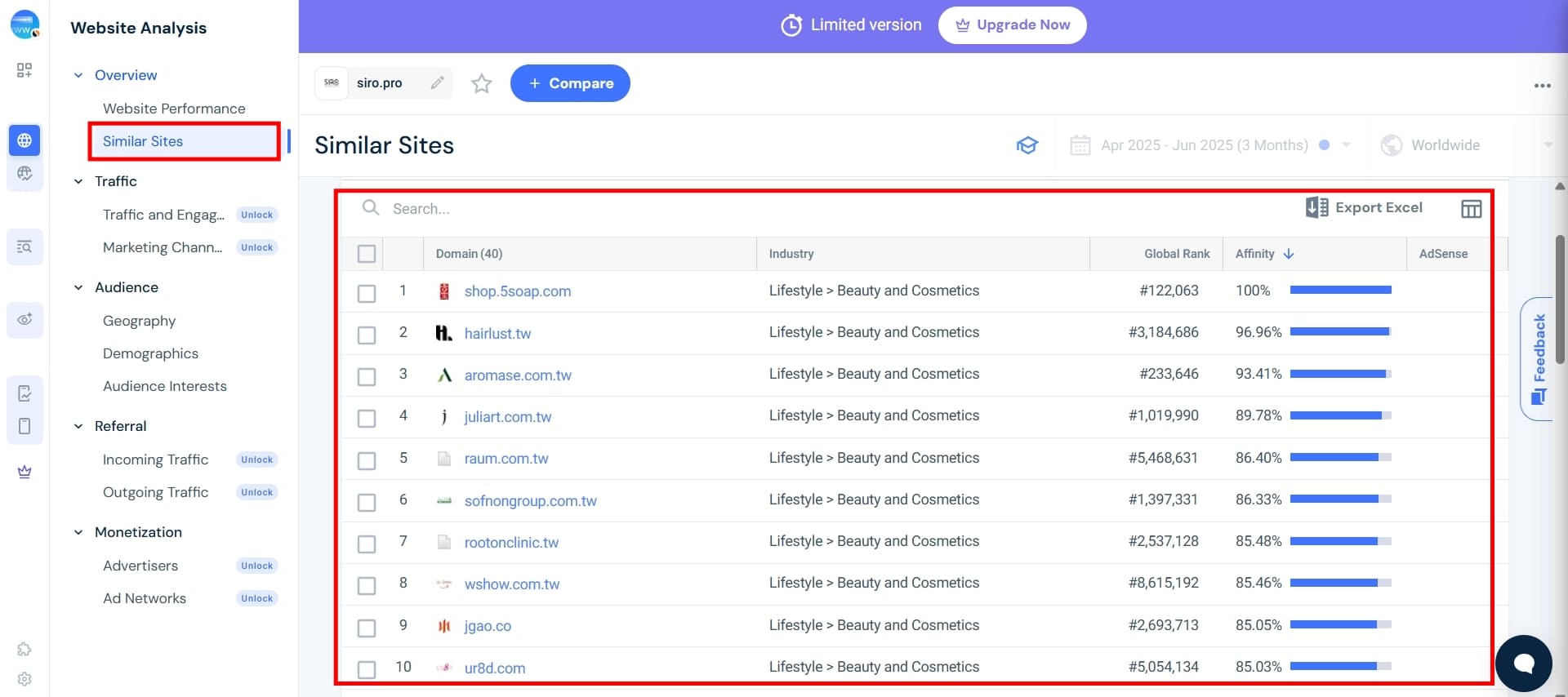Open the report chart document icon
1568x697 pixels.
coord(24,393)
